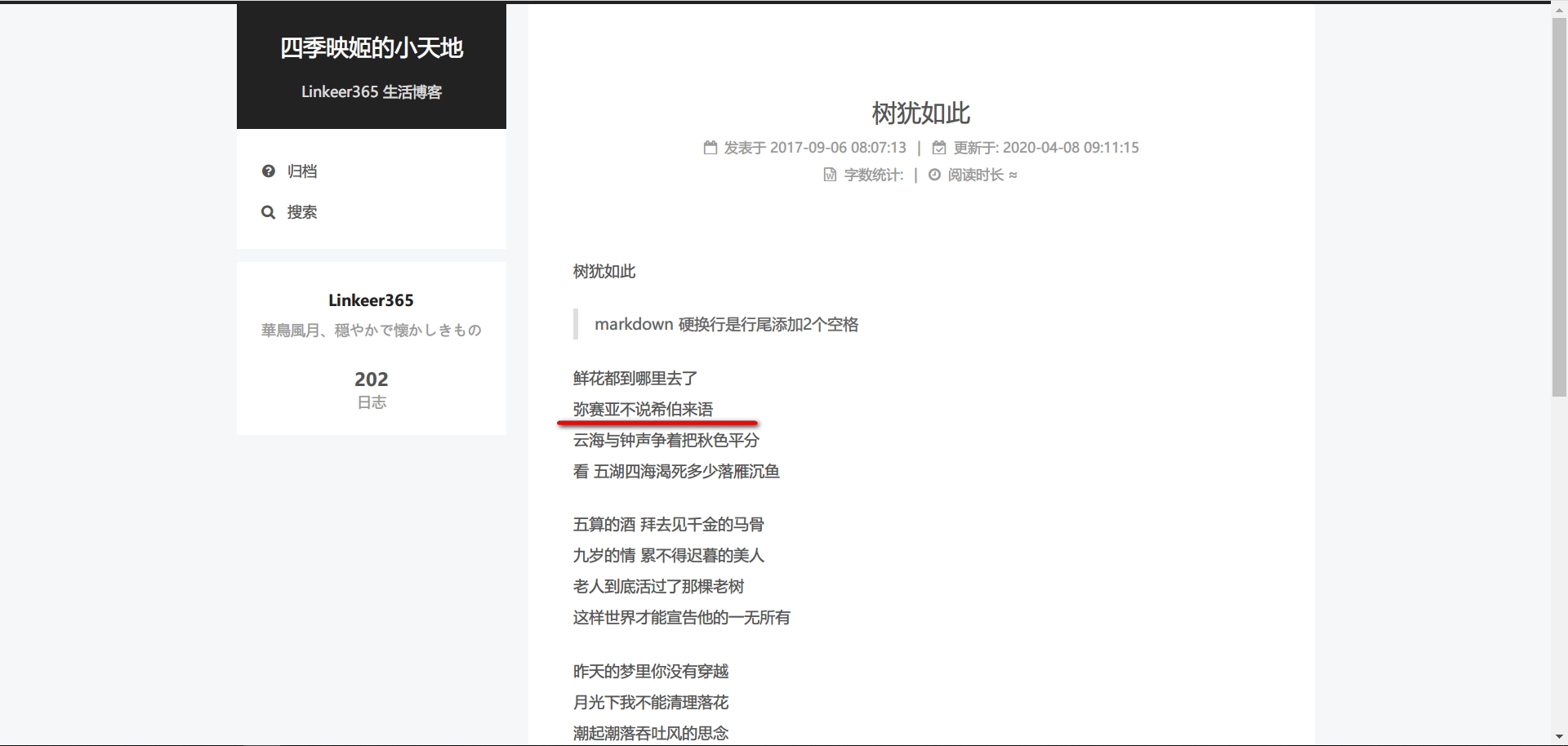Click the word count document icon

830,175
